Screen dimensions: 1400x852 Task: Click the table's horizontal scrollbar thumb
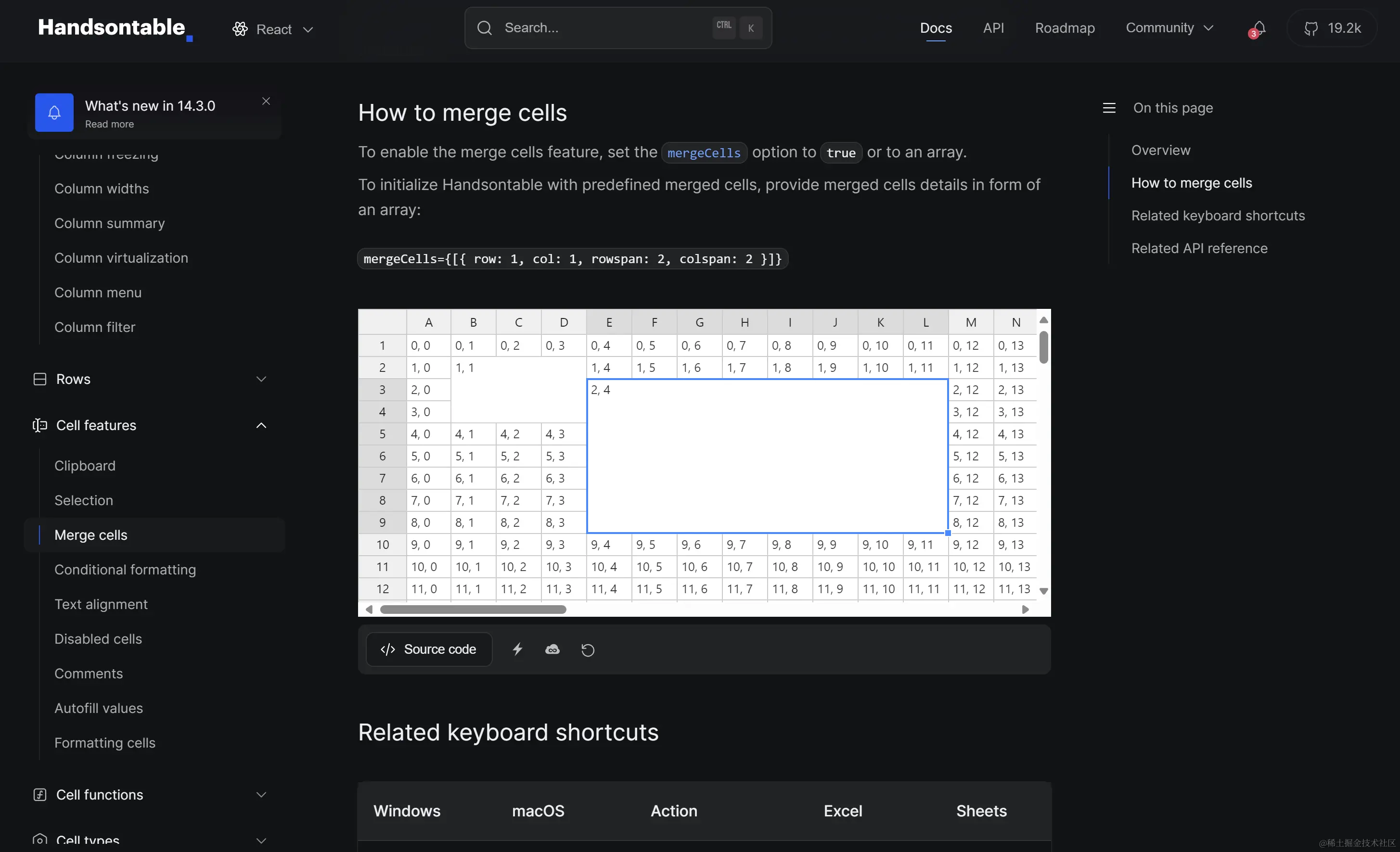click(x=473, y=610)
